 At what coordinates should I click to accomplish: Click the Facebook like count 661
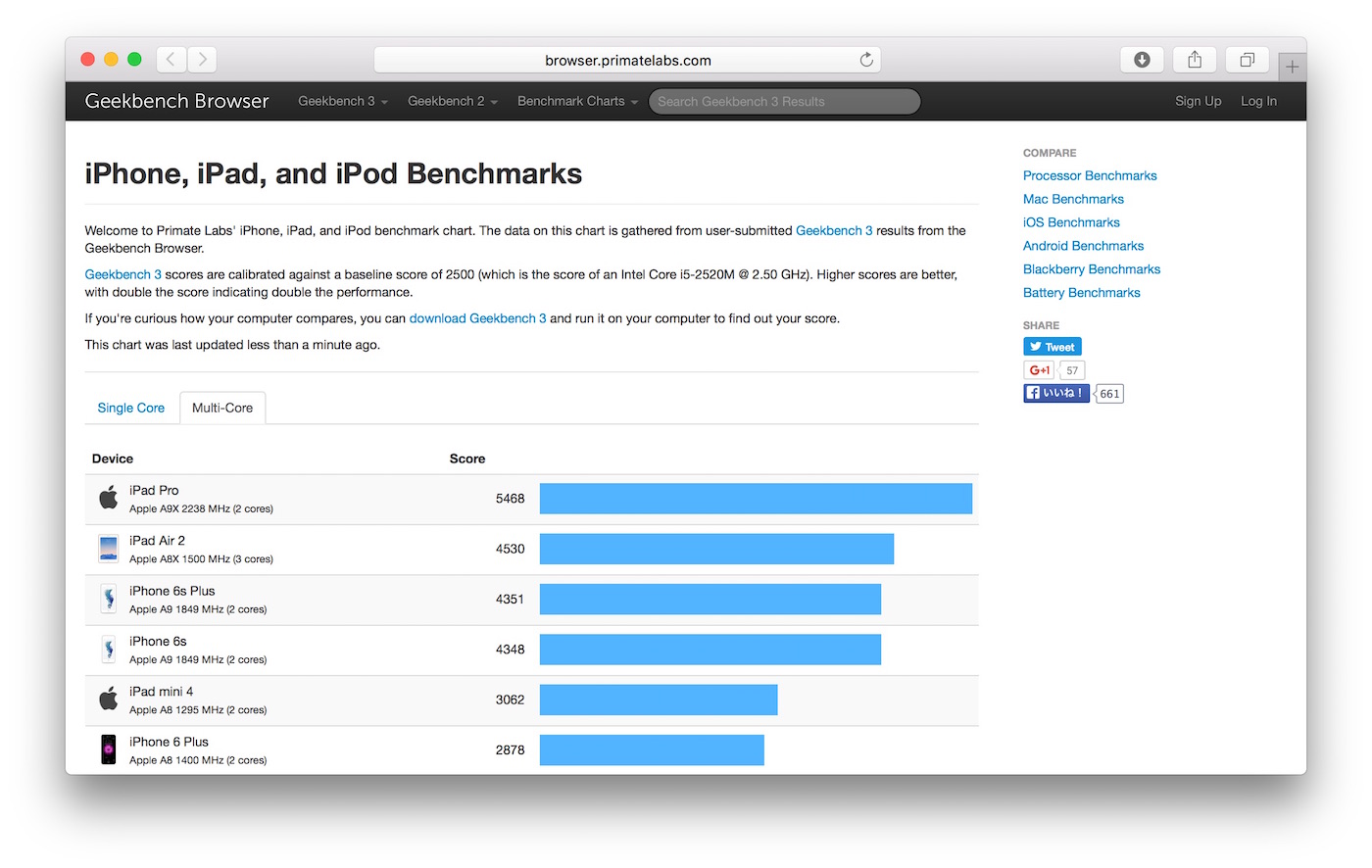[1109, 394]
